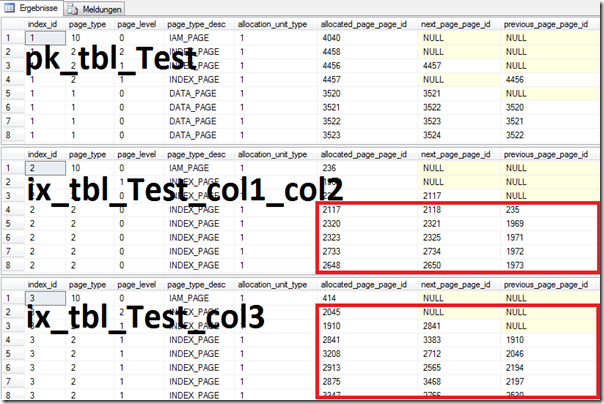Select allocated page id 2875 cell
Viewport: 604px width, 404px height.
coord(367,382)
